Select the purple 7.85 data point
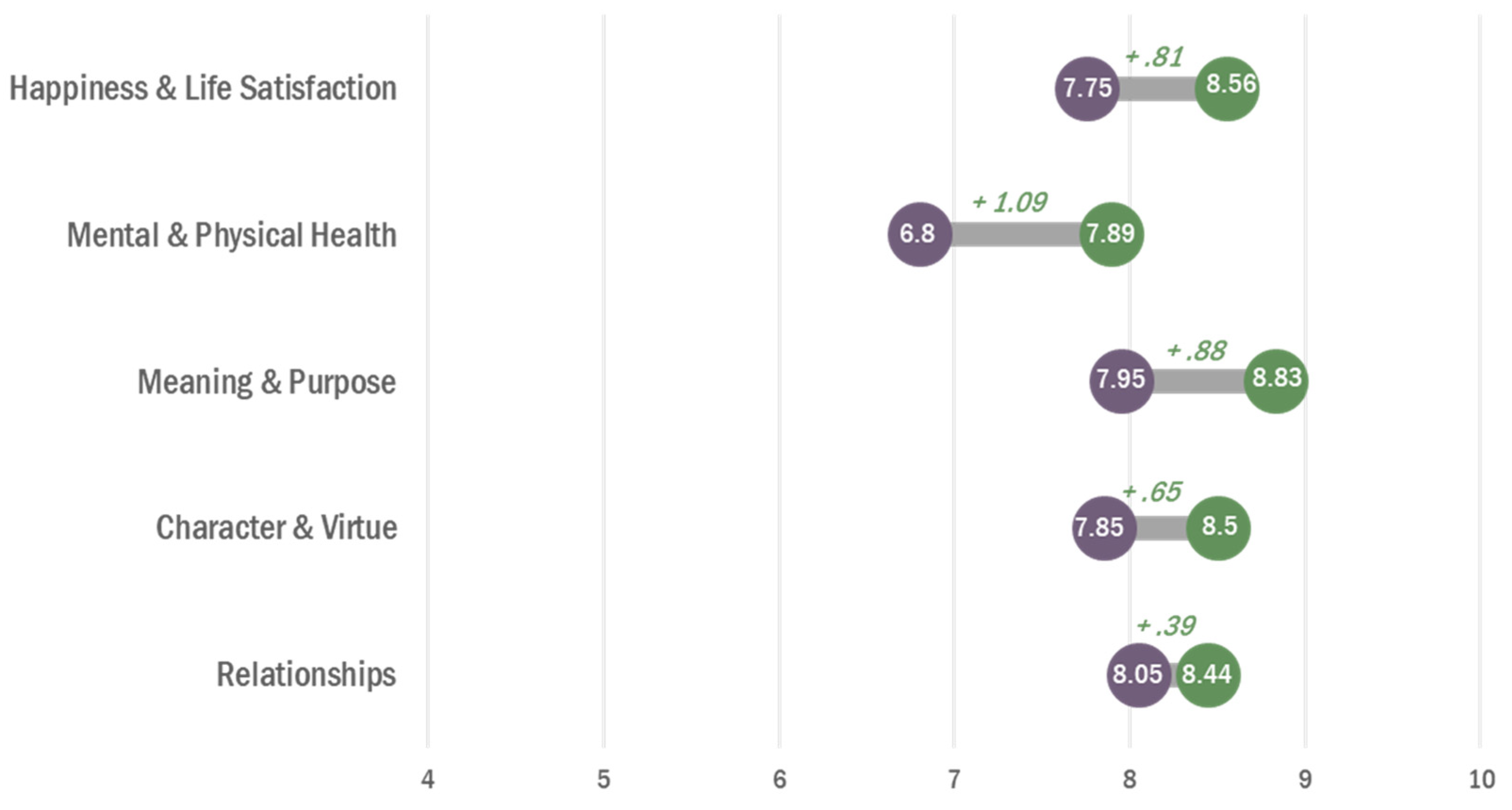 [1104, 528]
